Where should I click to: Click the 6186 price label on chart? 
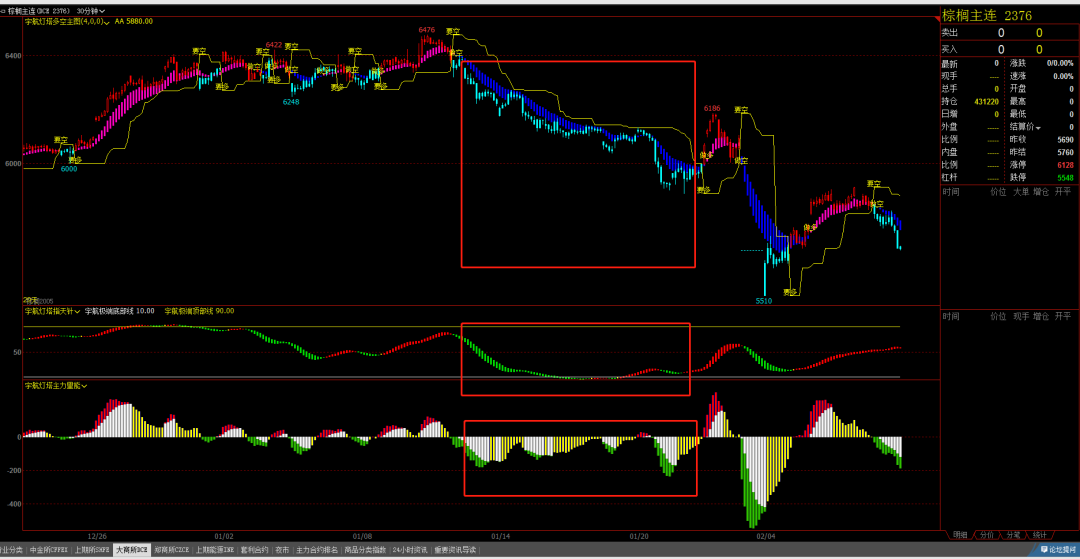click(712, 108)
